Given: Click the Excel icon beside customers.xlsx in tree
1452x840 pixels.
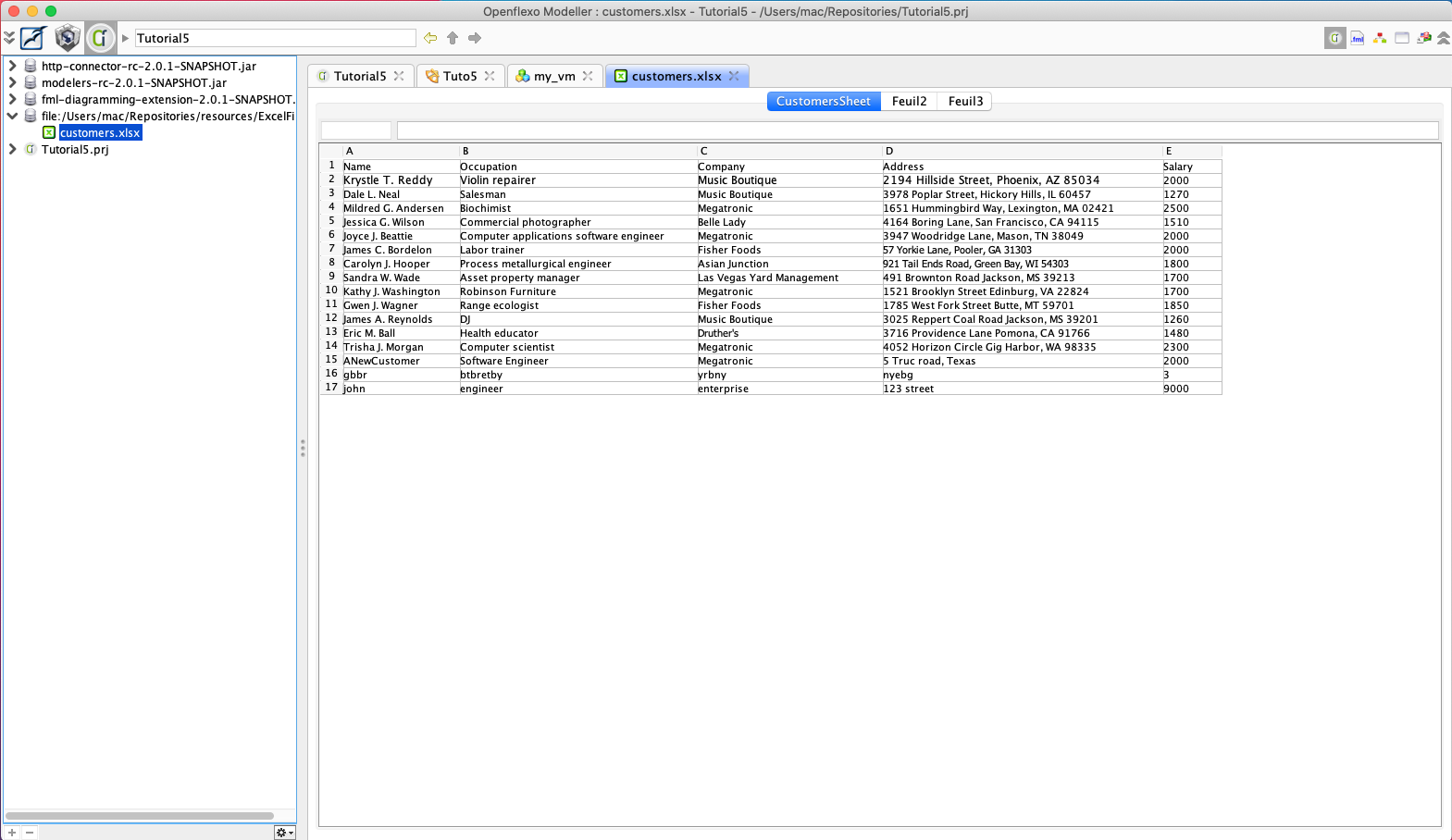Looking at the screenshot, I should coord(49,132).
